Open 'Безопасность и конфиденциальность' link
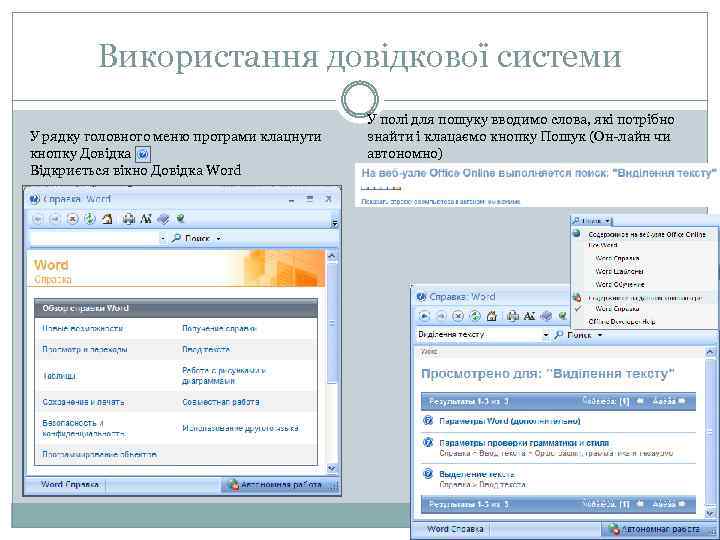The image size is (720, 540). (x=84, y=428)
